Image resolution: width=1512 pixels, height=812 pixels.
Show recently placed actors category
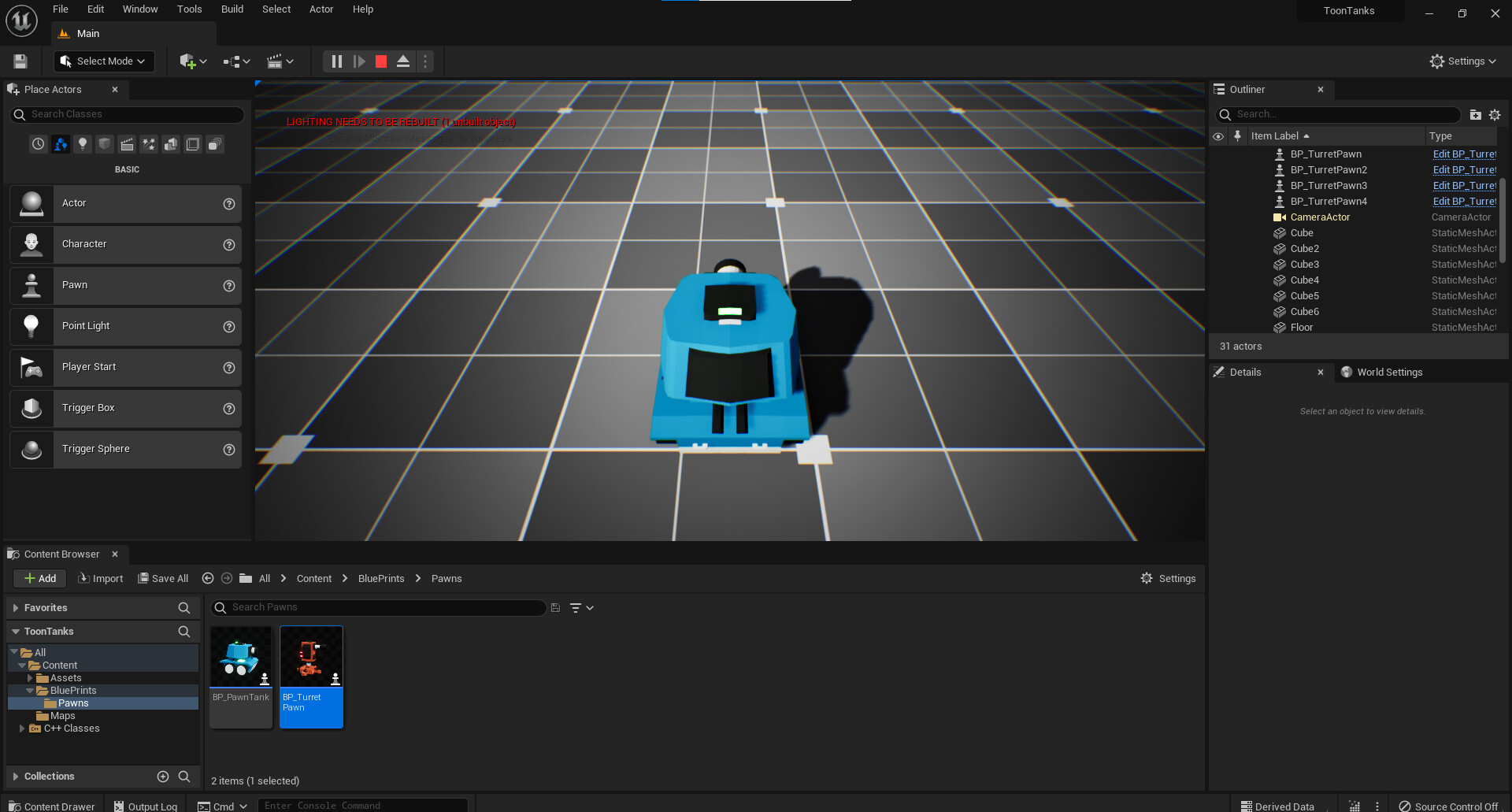pyautogui.click(x=38, y=144)
